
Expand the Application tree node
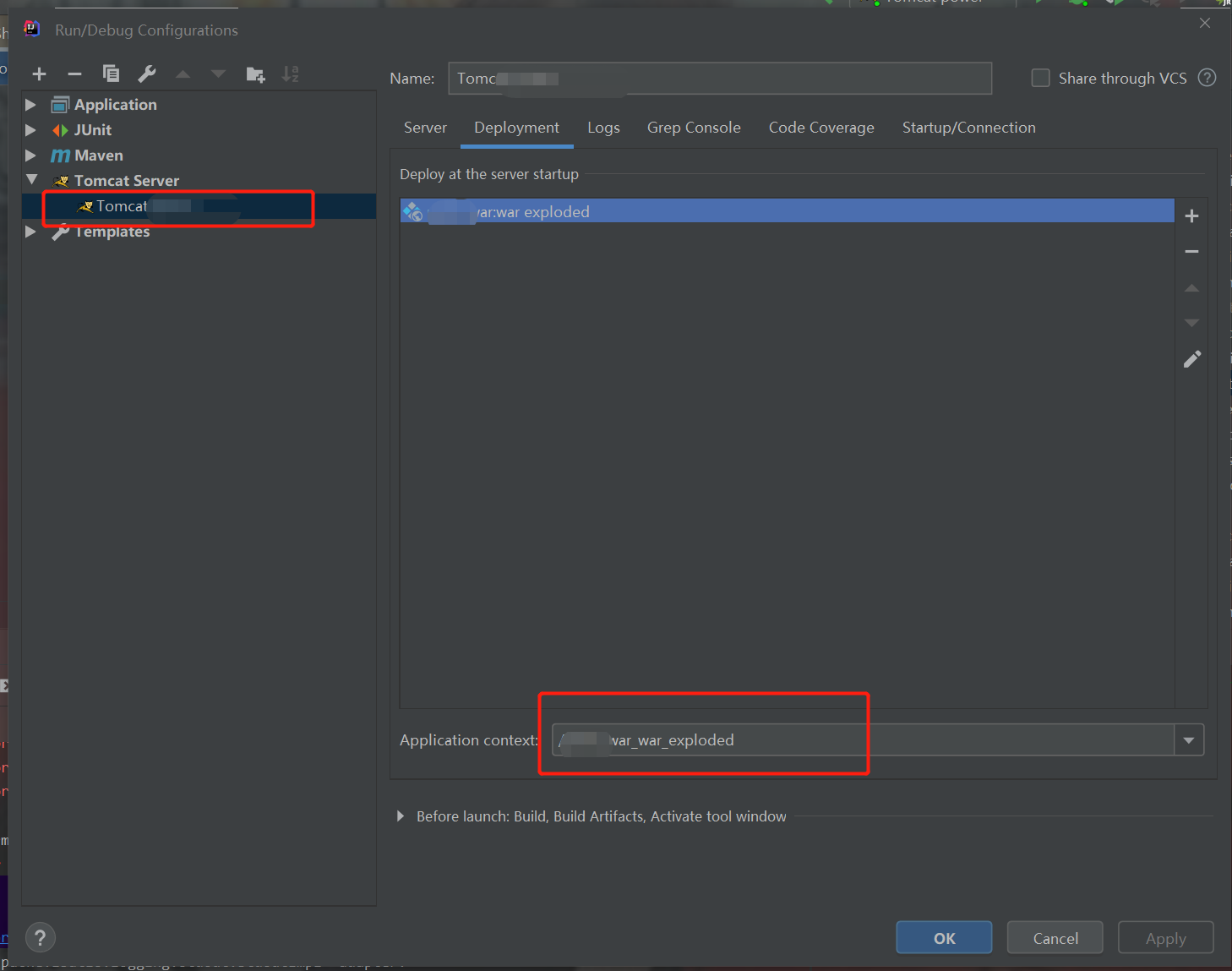pos(30,105)
